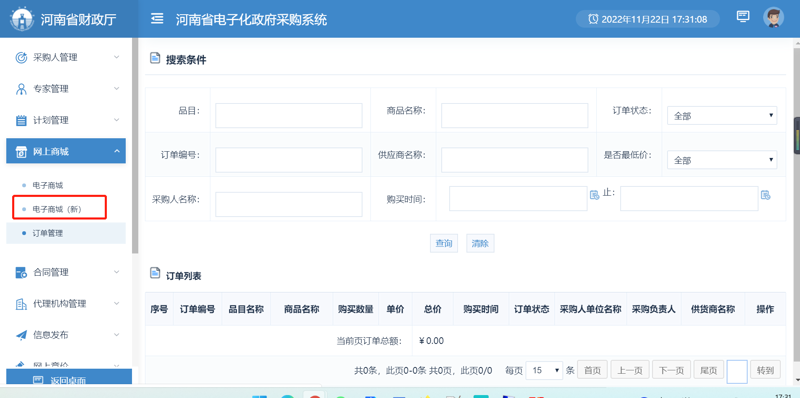This screenshot has width=800, height=398.
Task: Expand 代理机构管理 with its chevron
Action: click(116, 304)
